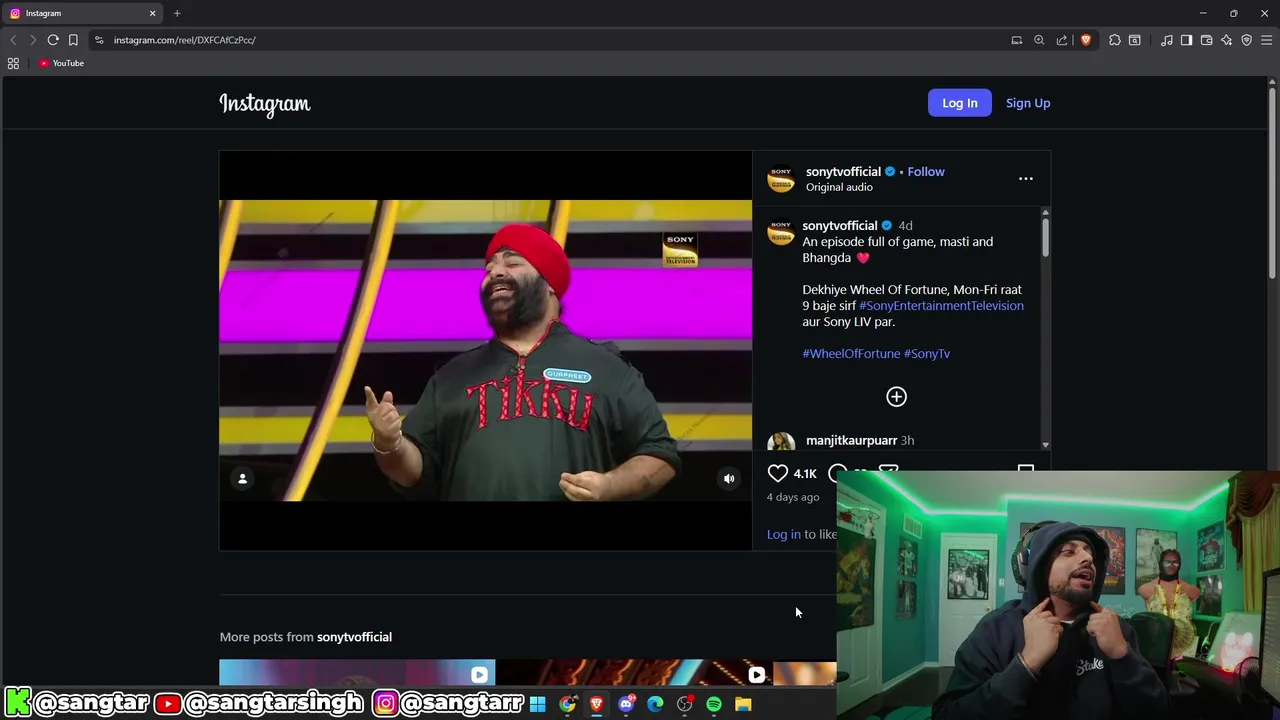
Task: Open the zoom magnifier in the address bar
Action: (x=1039, y=40)
